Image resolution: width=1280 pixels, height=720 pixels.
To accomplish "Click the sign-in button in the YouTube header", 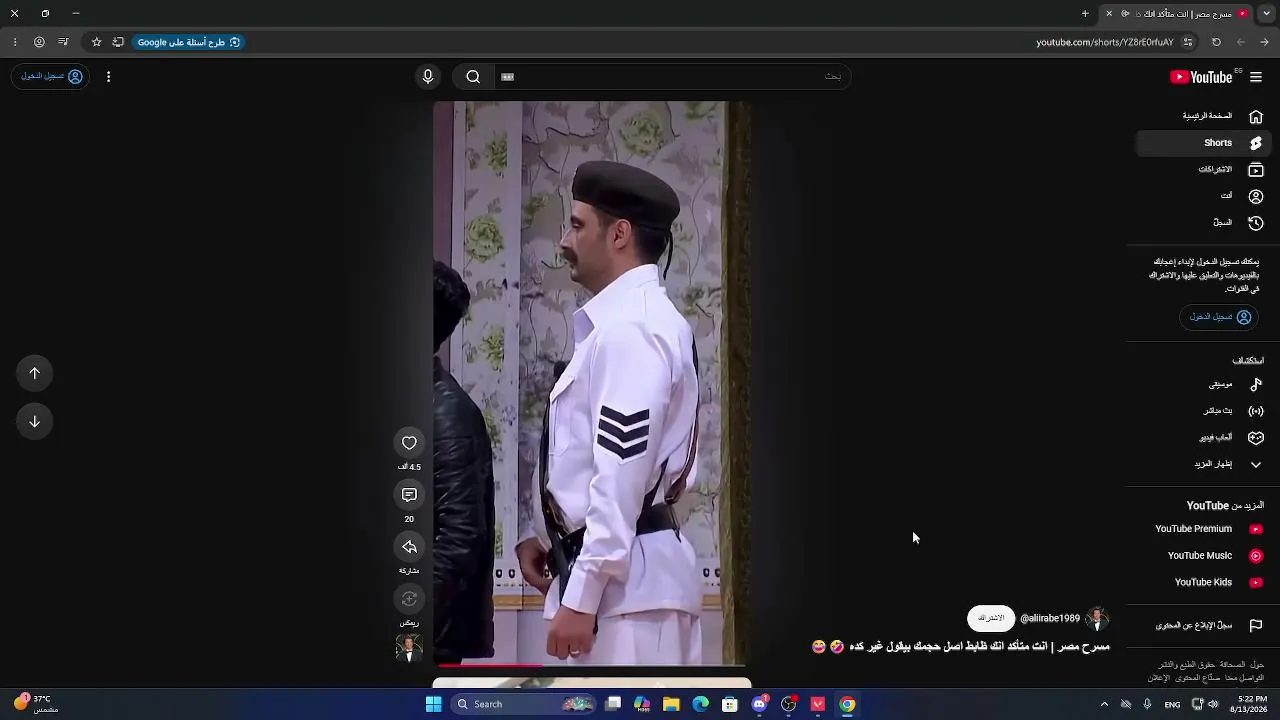I will click(51, 76).
